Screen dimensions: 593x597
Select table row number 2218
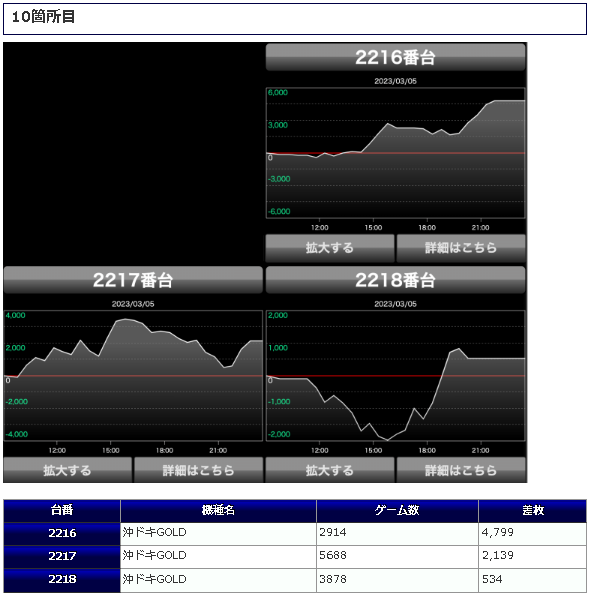[x=295, y=580]
